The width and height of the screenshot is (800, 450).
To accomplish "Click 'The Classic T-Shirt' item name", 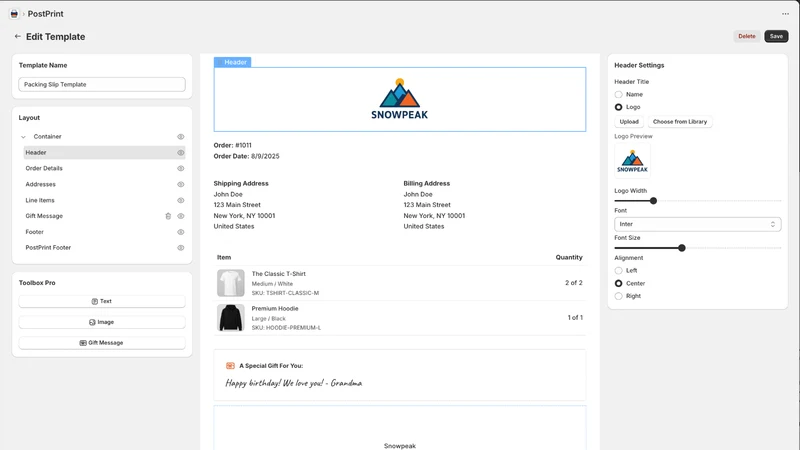I will tap(279, 274).
